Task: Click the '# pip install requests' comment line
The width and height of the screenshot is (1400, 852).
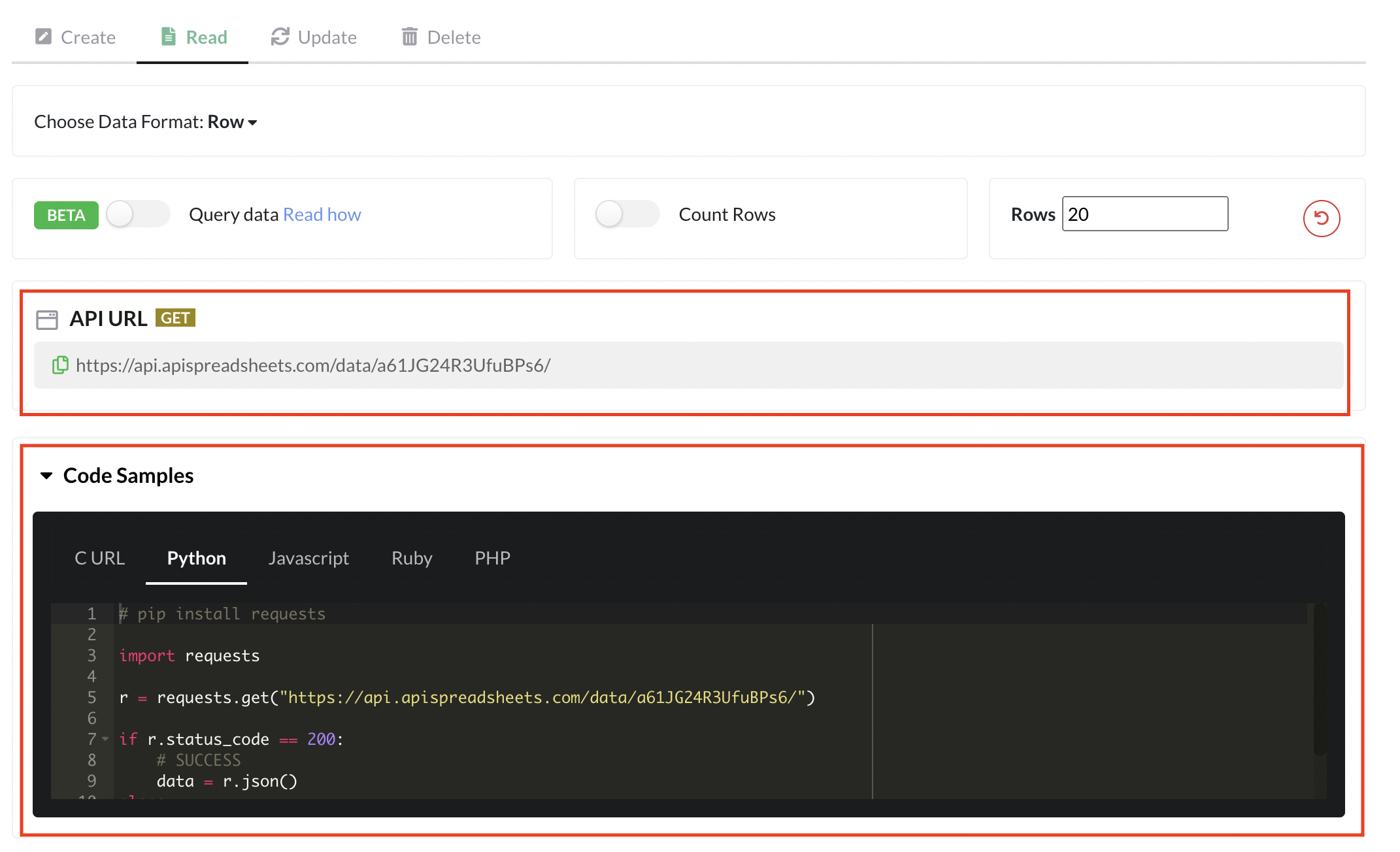Action: (x=222, y=614)
